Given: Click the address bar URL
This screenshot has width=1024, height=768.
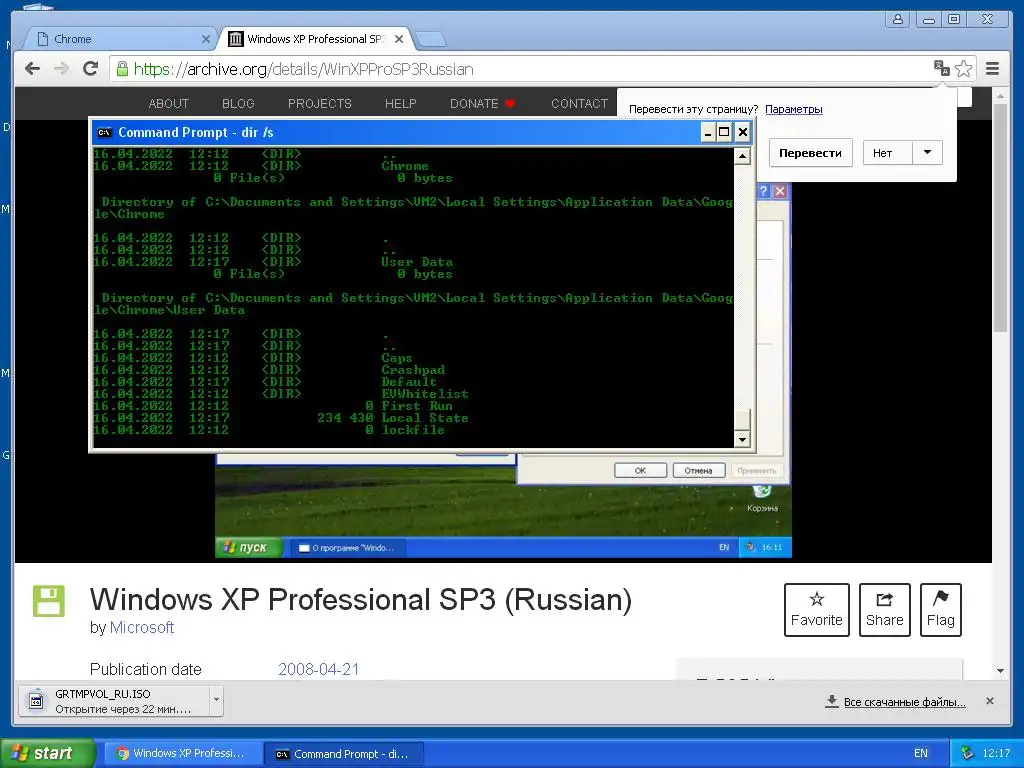Looking at the screenshot, I should 304,69.
